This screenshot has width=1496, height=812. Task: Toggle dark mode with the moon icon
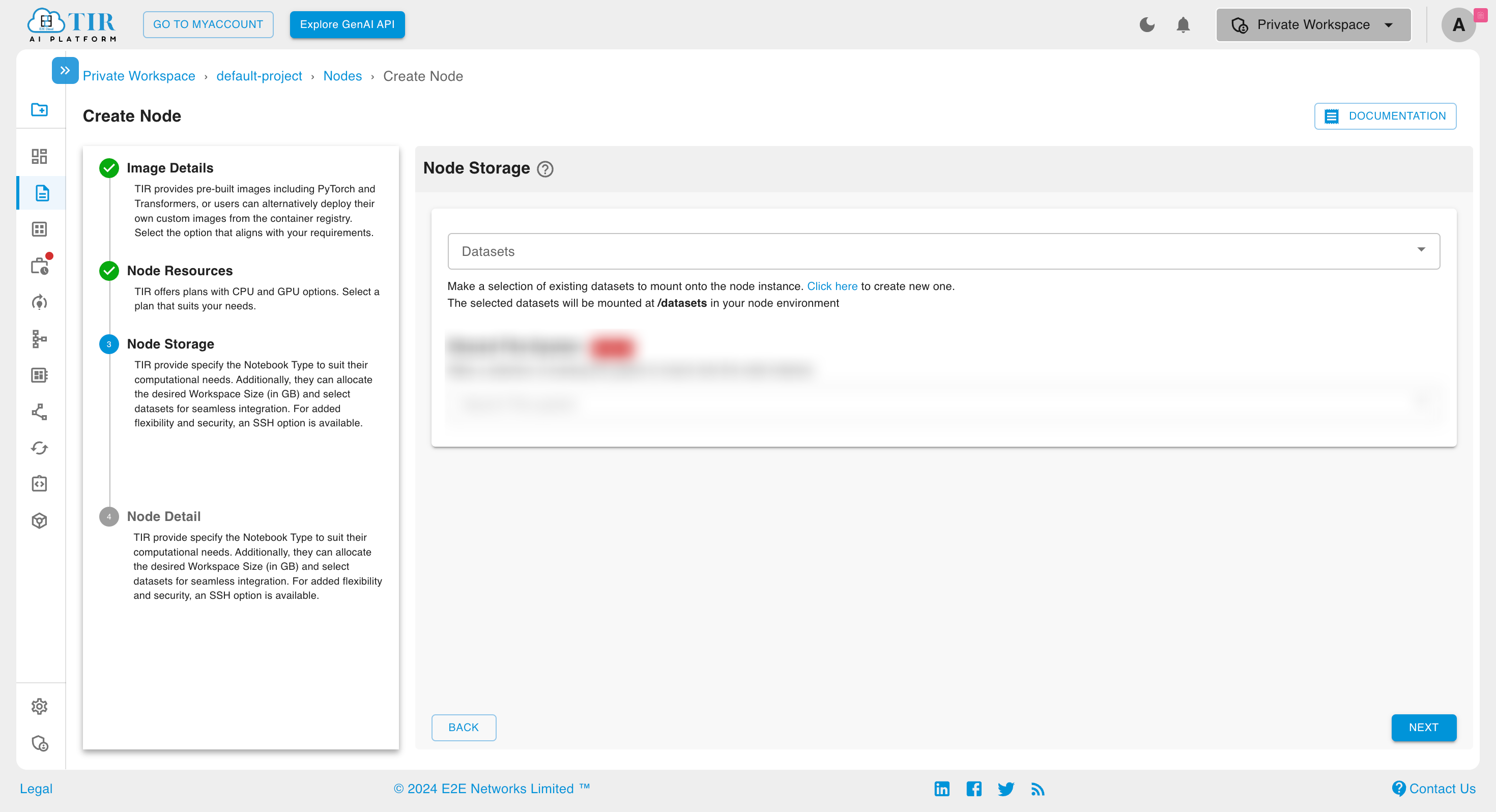click(1147, 24)
